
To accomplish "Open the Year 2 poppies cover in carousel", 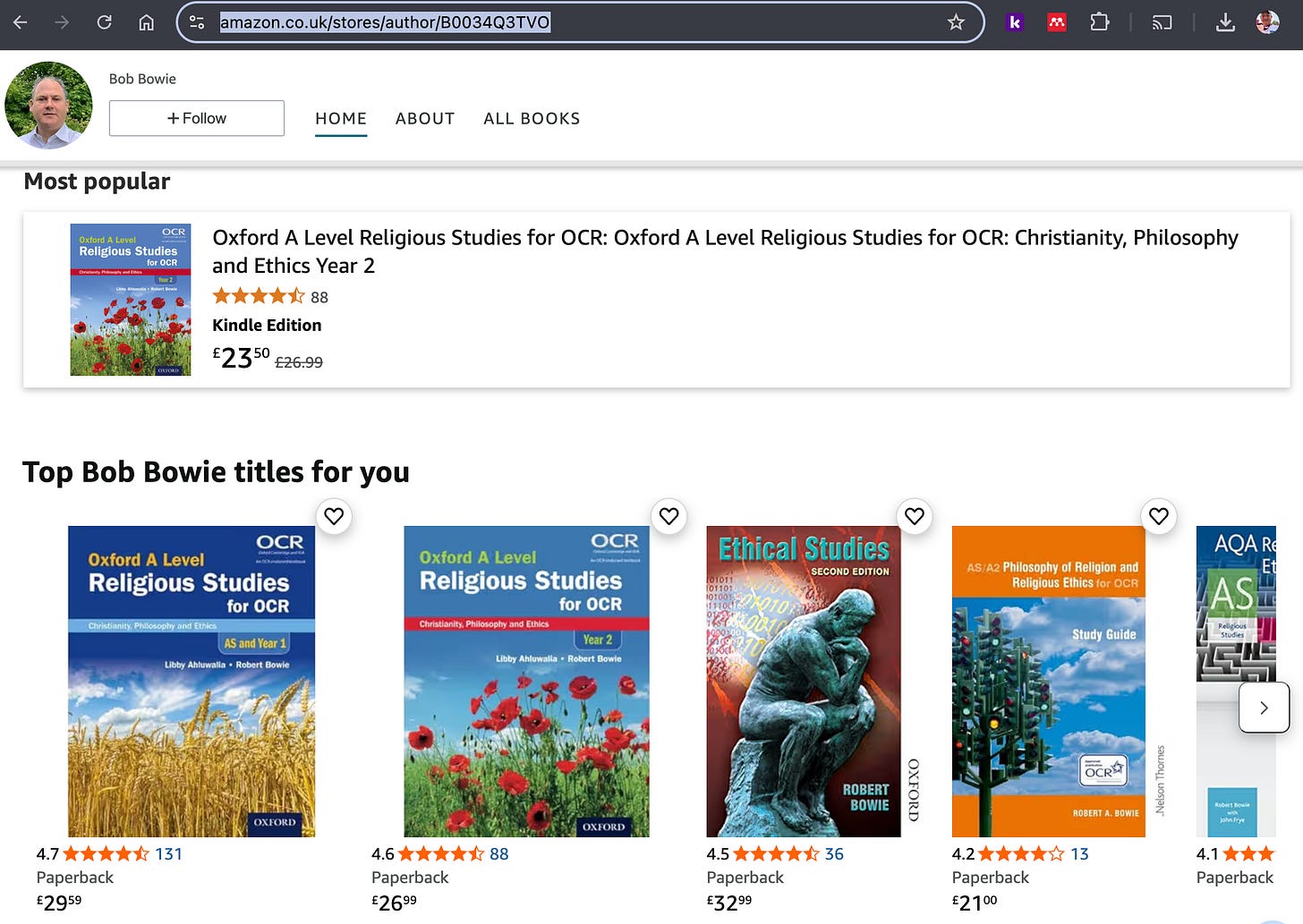I will 526,682.
